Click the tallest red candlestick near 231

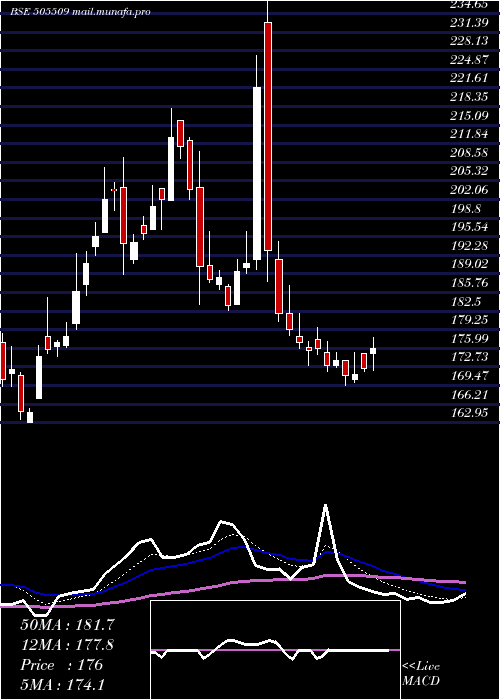(x=268, y=136)
